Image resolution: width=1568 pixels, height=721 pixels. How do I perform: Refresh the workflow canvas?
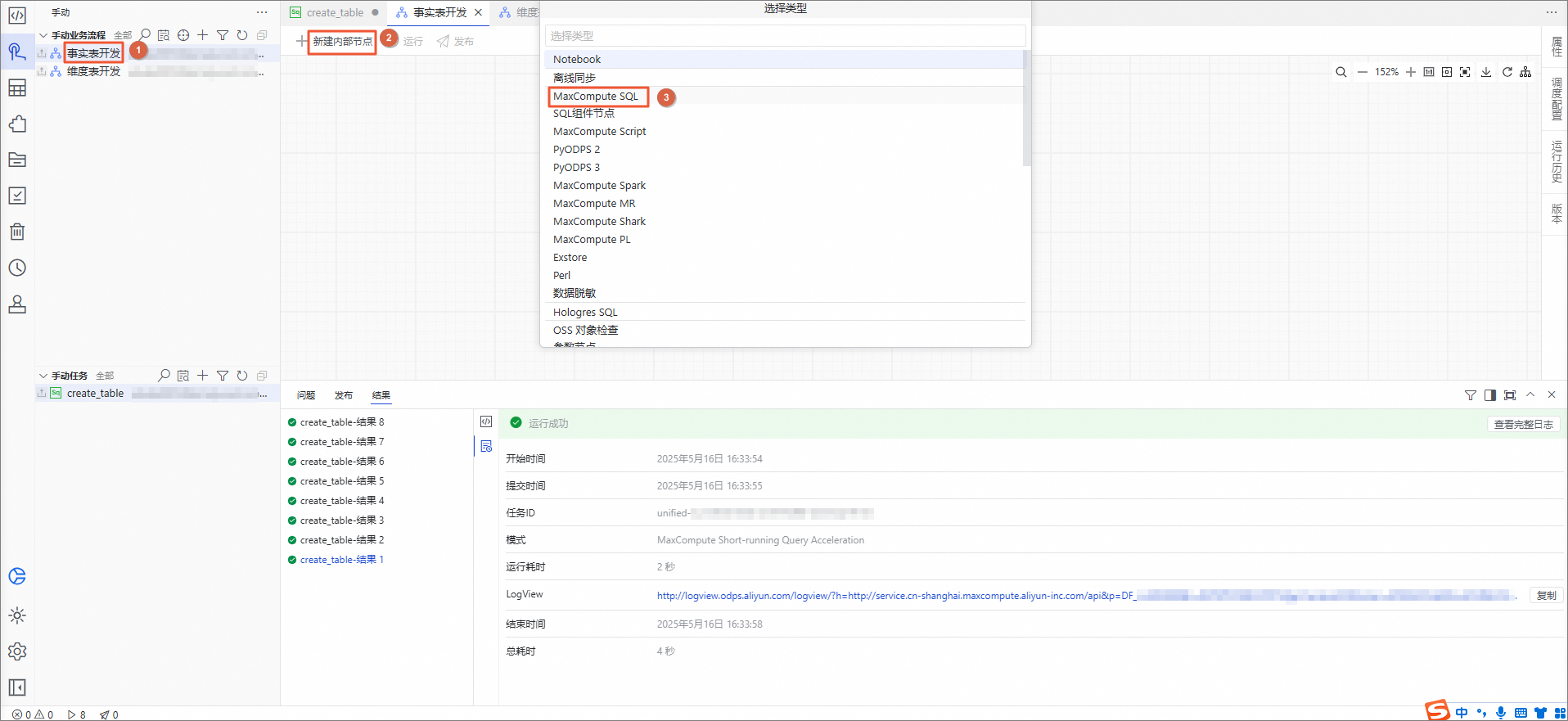[1507, 72]
